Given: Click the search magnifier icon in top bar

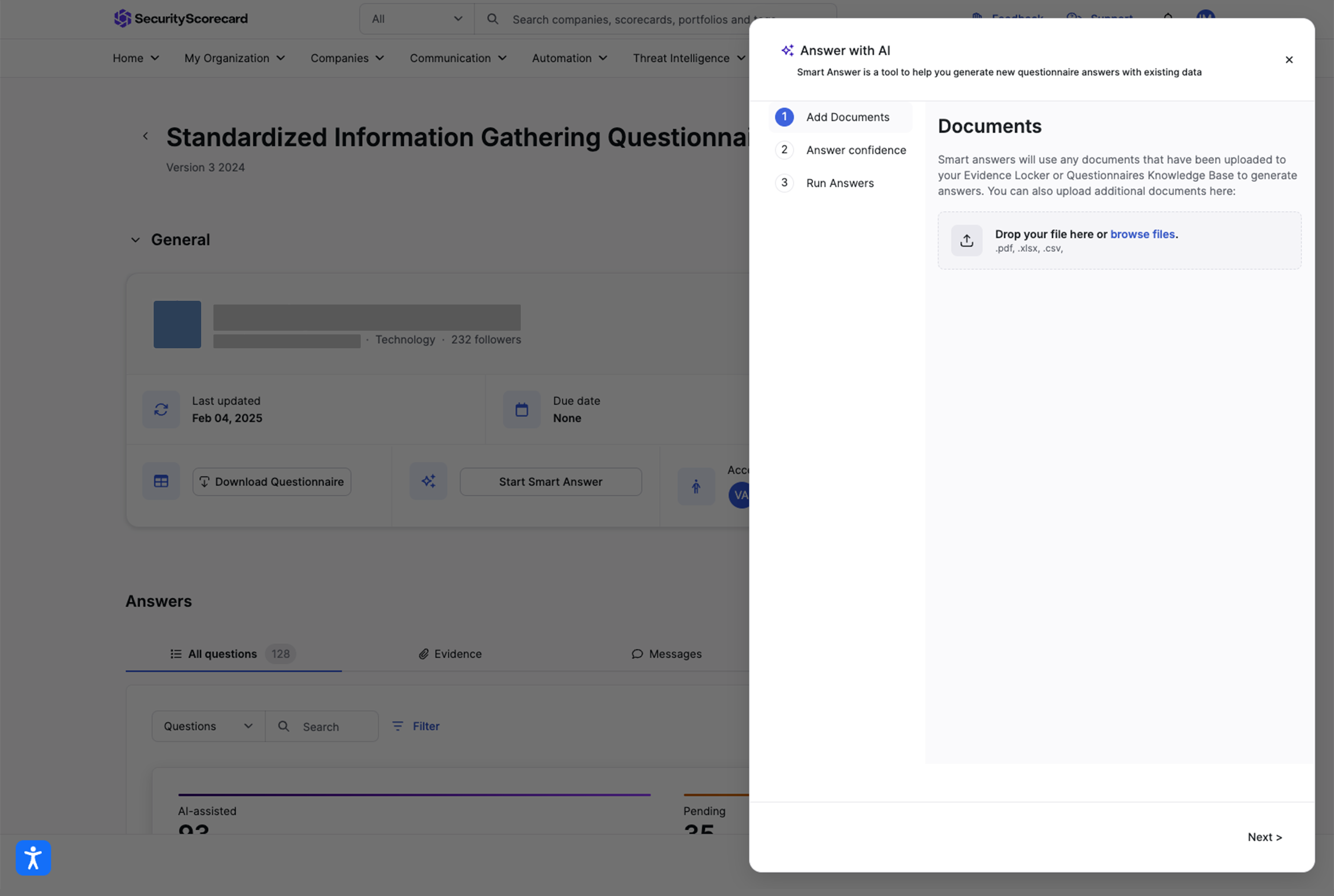Looking at the screenshot, I should 492,19.
